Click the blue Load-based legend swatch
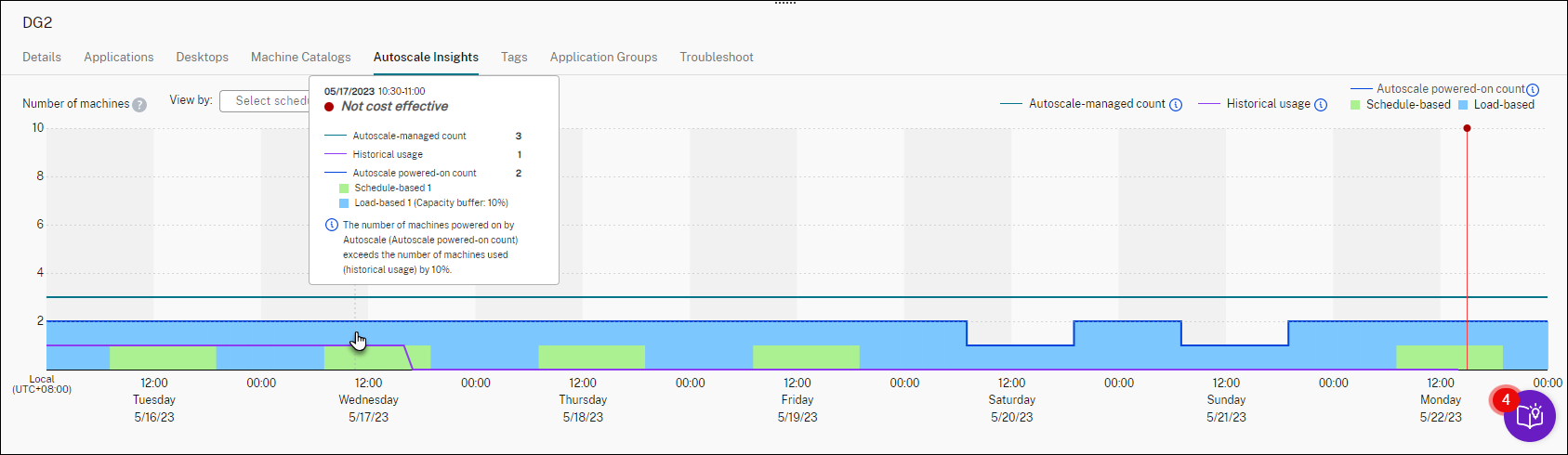Viewport: 1568px width, 455px height. coord(1463,105)
